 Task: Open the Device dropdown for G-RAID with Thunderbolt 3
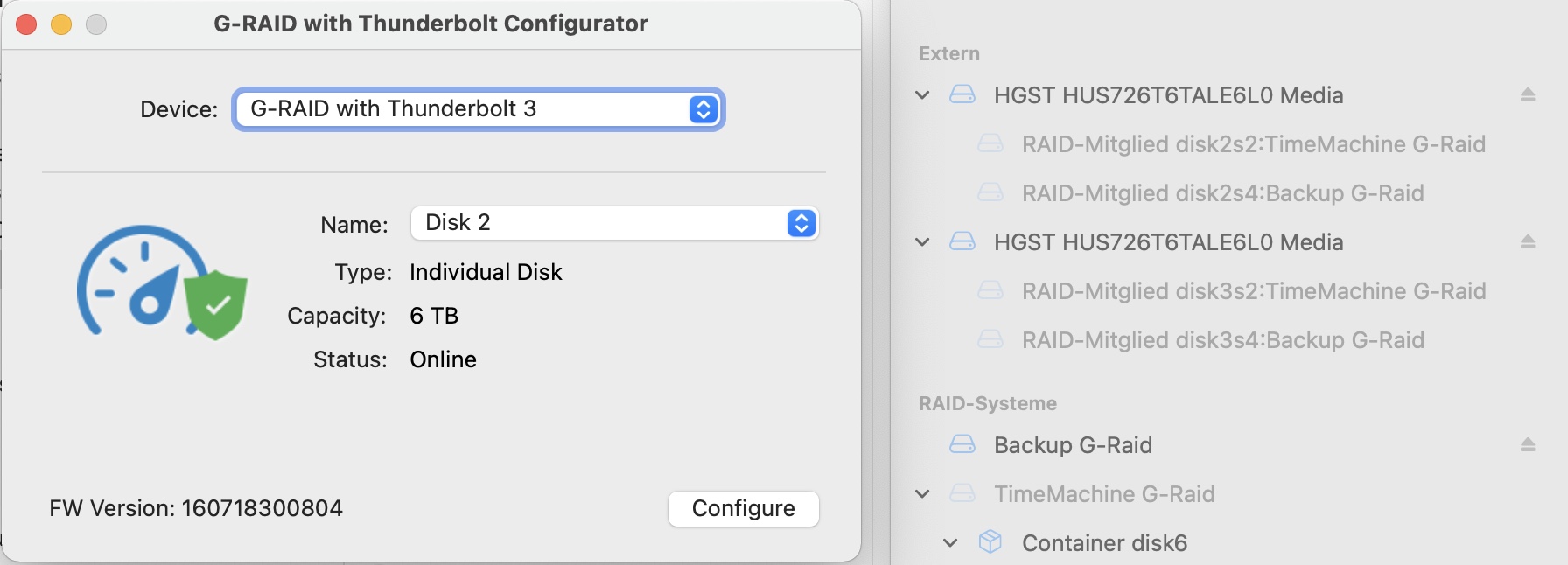[x=478, y=109]
